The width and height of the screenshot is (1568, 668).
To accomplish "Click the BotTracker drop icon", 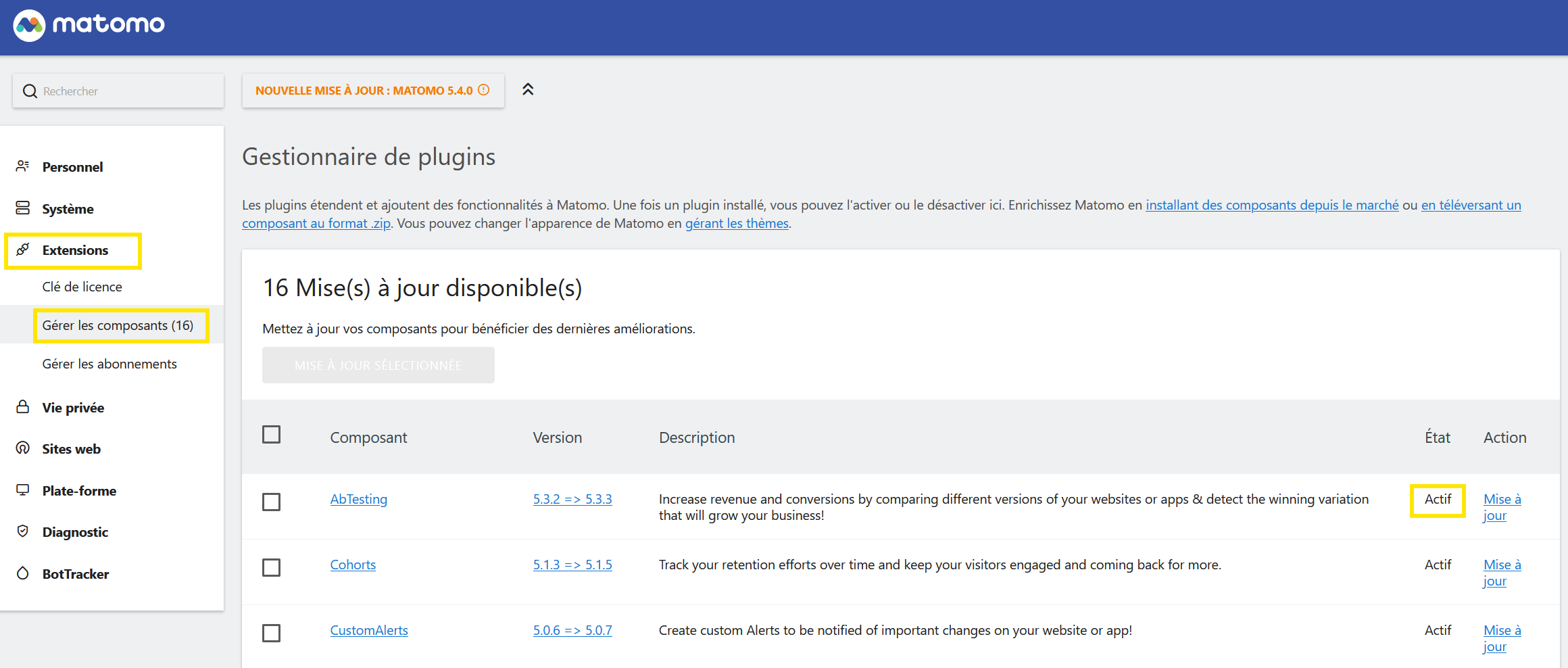I will 23,573.
